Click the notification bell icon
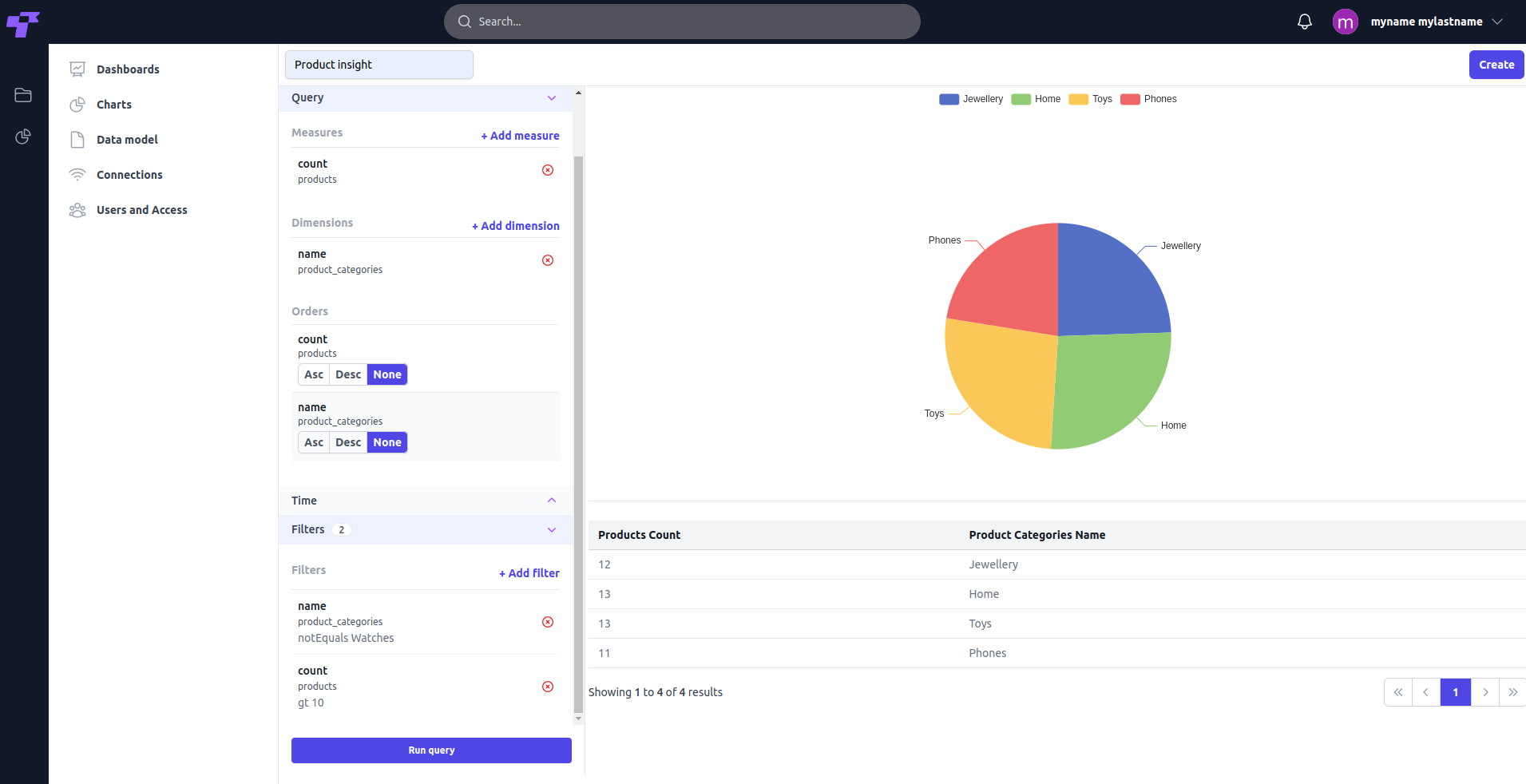1526x784 pixels. 1304,22
